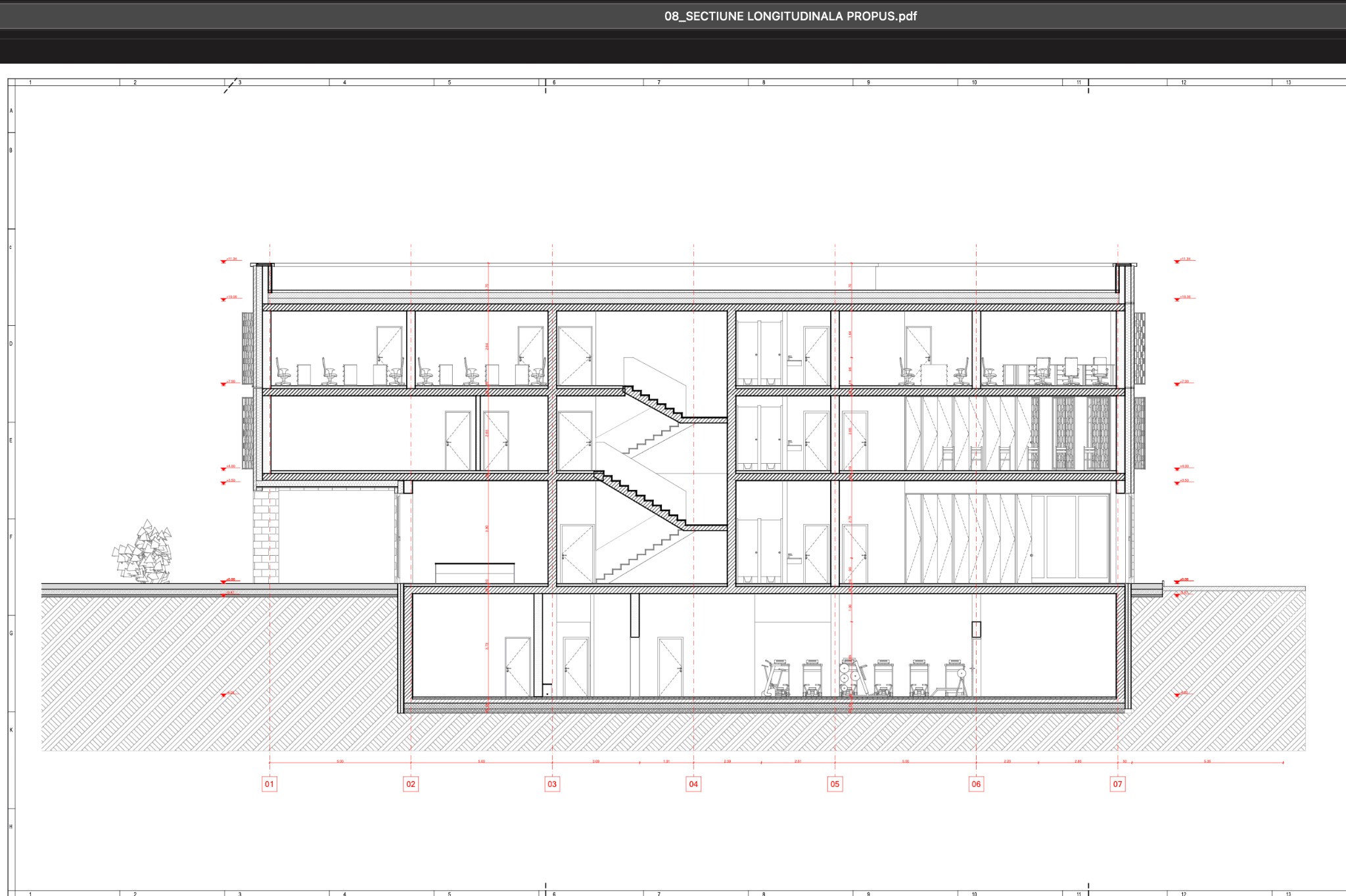
Task: Click row letter K on left border
Action: point(11,730)
